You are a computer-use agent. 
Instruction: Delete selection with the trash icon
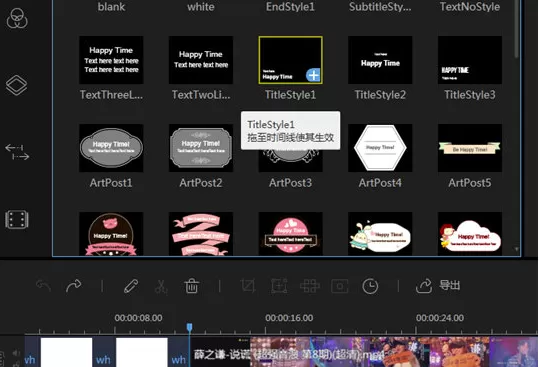[x=191, y=286]
